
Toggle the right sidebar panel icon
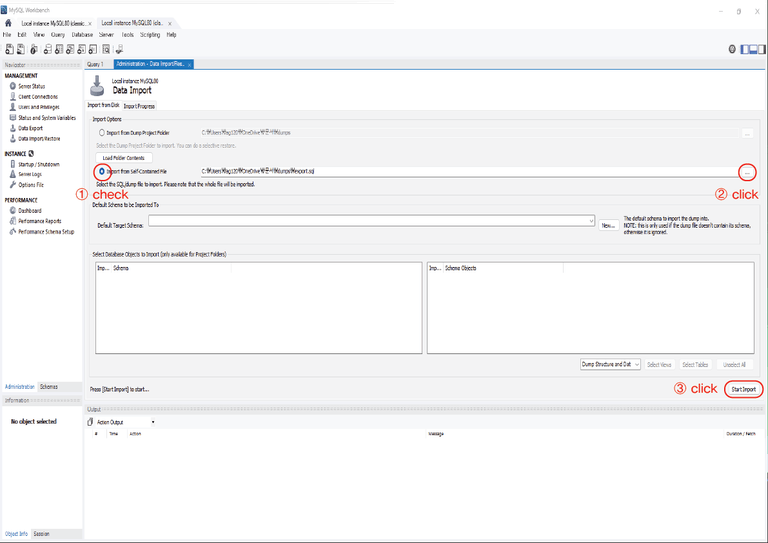(x=762, y=49)
